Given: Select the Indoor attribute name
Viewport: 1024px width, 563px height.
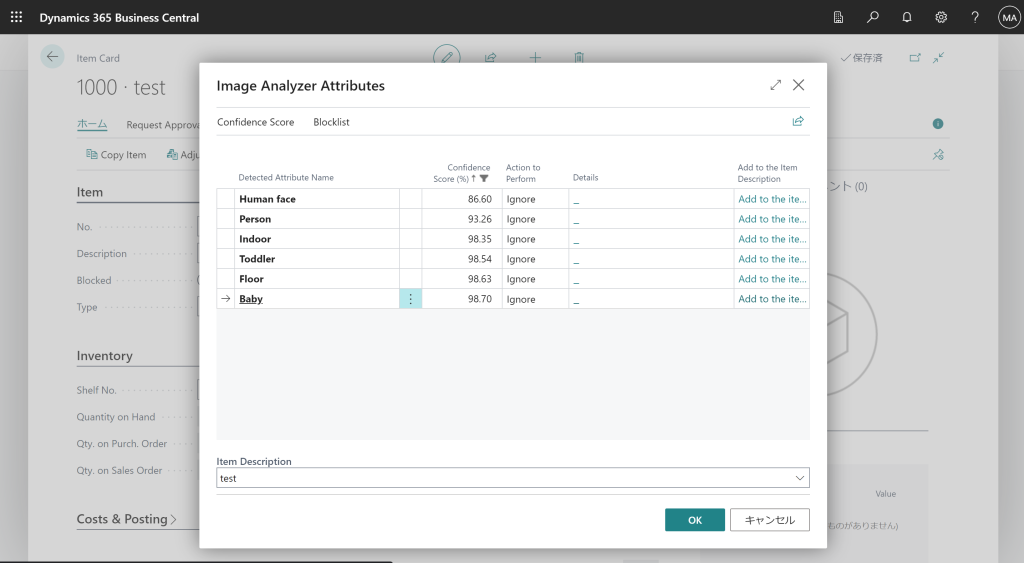Looking at the screenshot, I should (x=255, y=239).
